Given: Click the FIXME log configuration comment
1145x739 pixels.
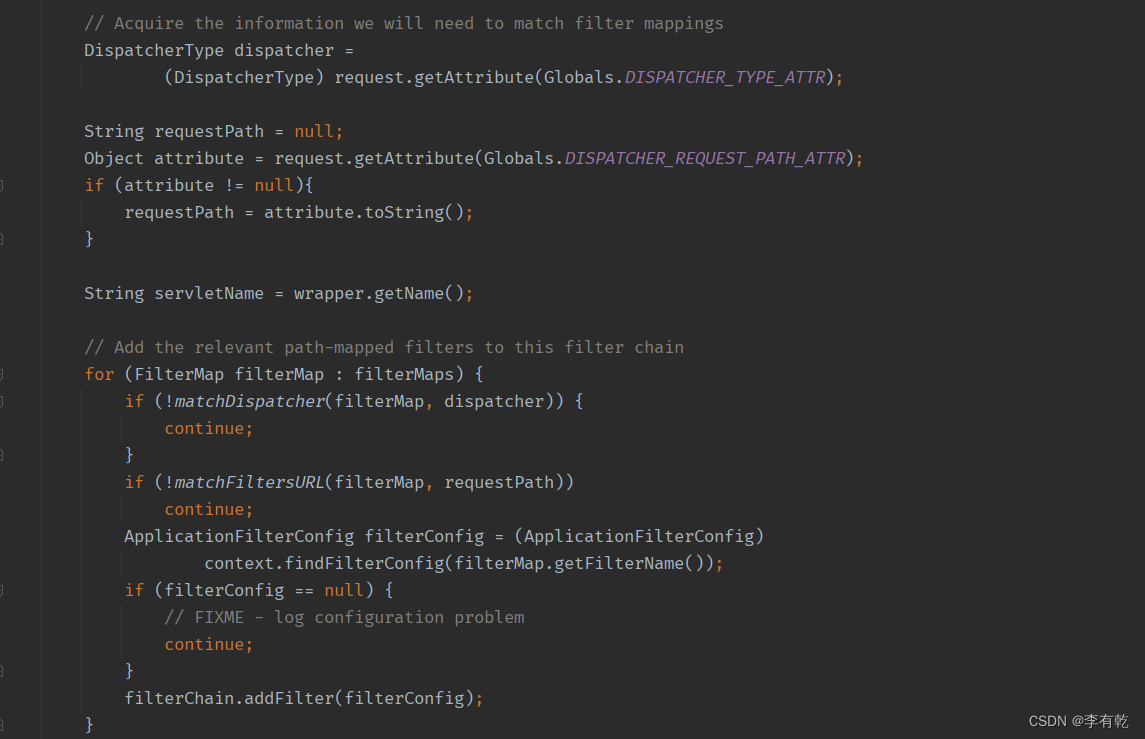Looking at the screenshot, I should (x=344, y=617).
